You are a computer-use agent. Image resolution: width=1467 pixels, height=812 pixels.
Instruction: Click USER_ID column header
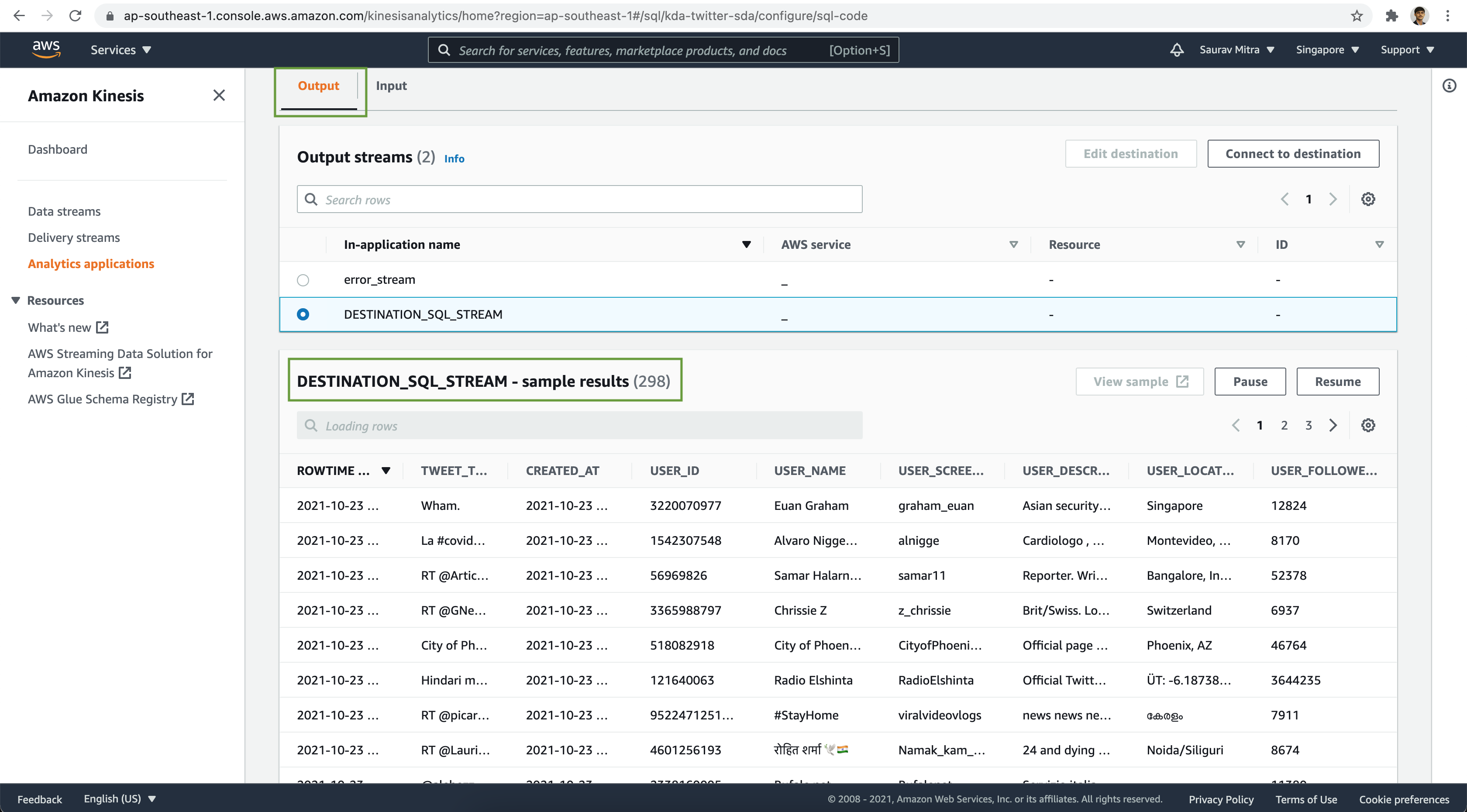point(674,470)
